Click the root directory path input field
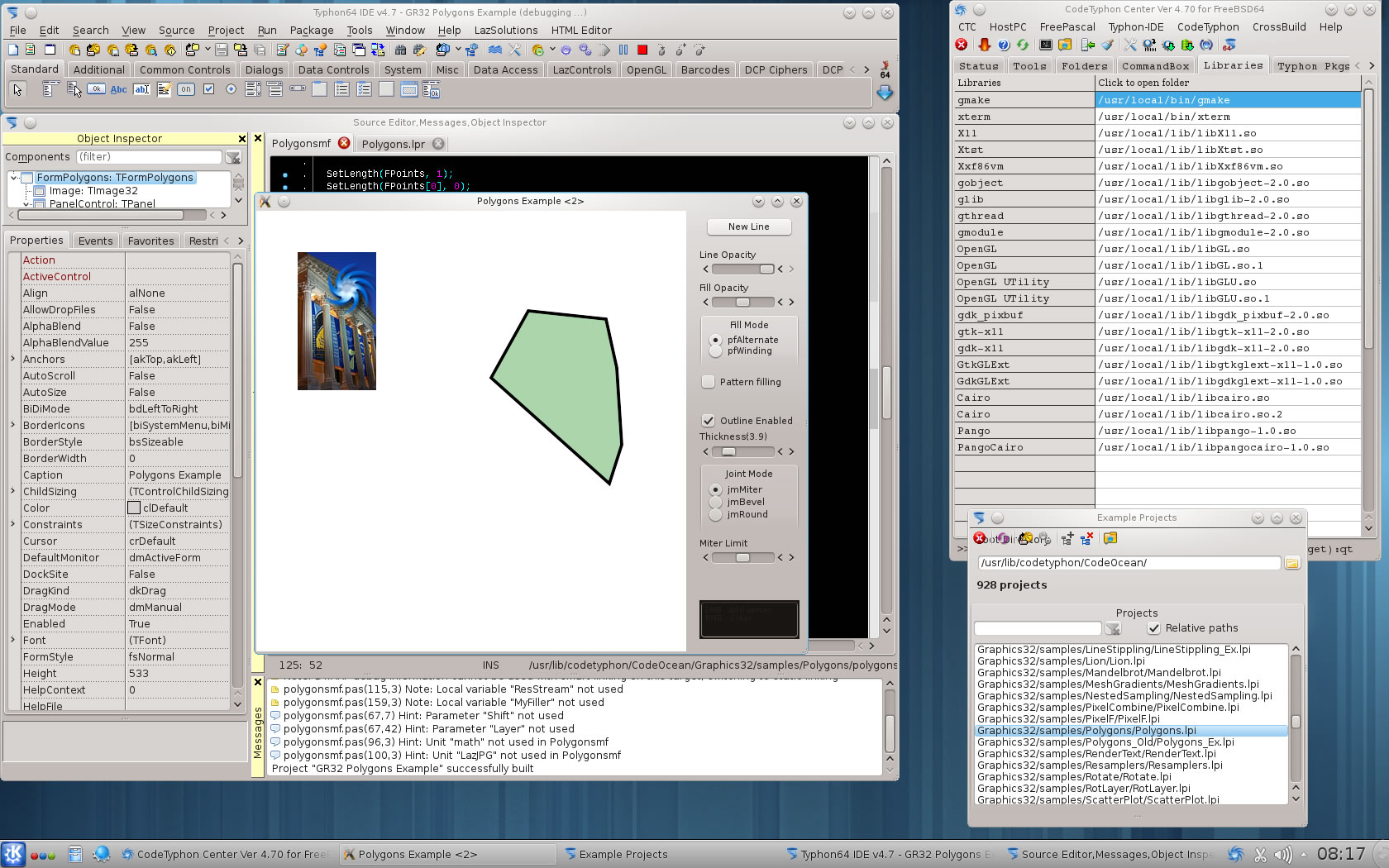1389x868 pixels. 1129,563
